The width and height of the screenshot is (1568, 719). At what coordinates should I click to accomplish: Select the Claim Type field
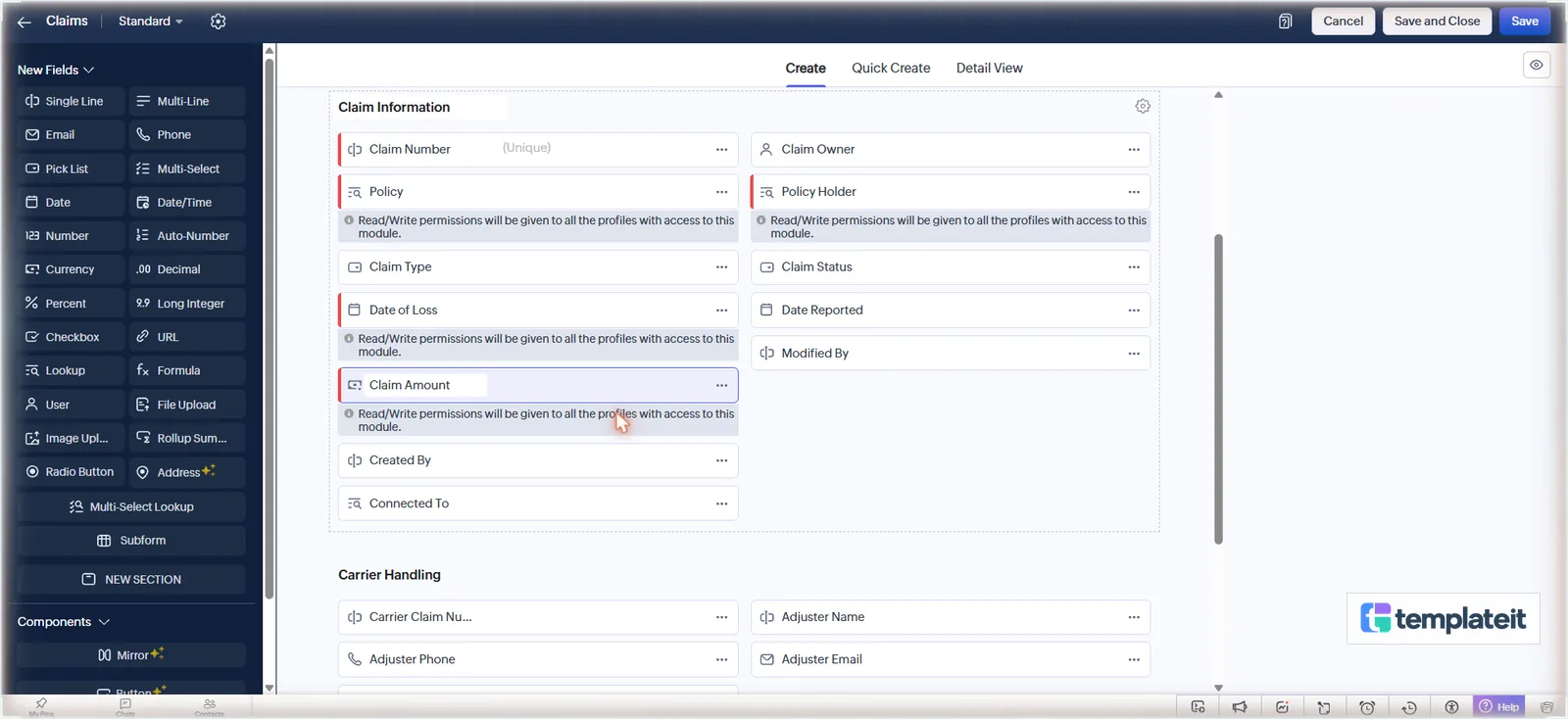(x=538, y=267)
